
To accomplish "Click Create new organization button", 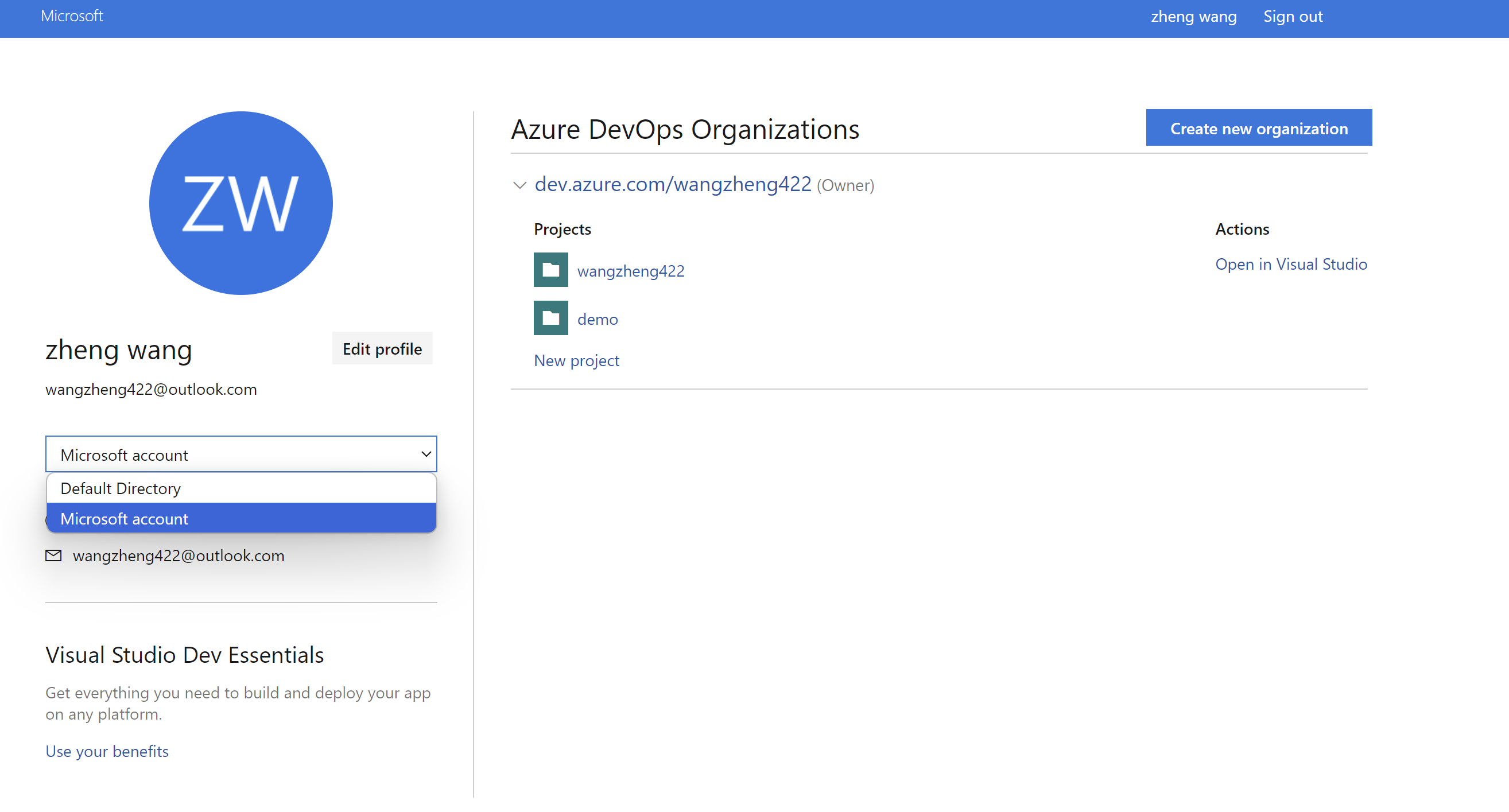I will point(1258,128).
